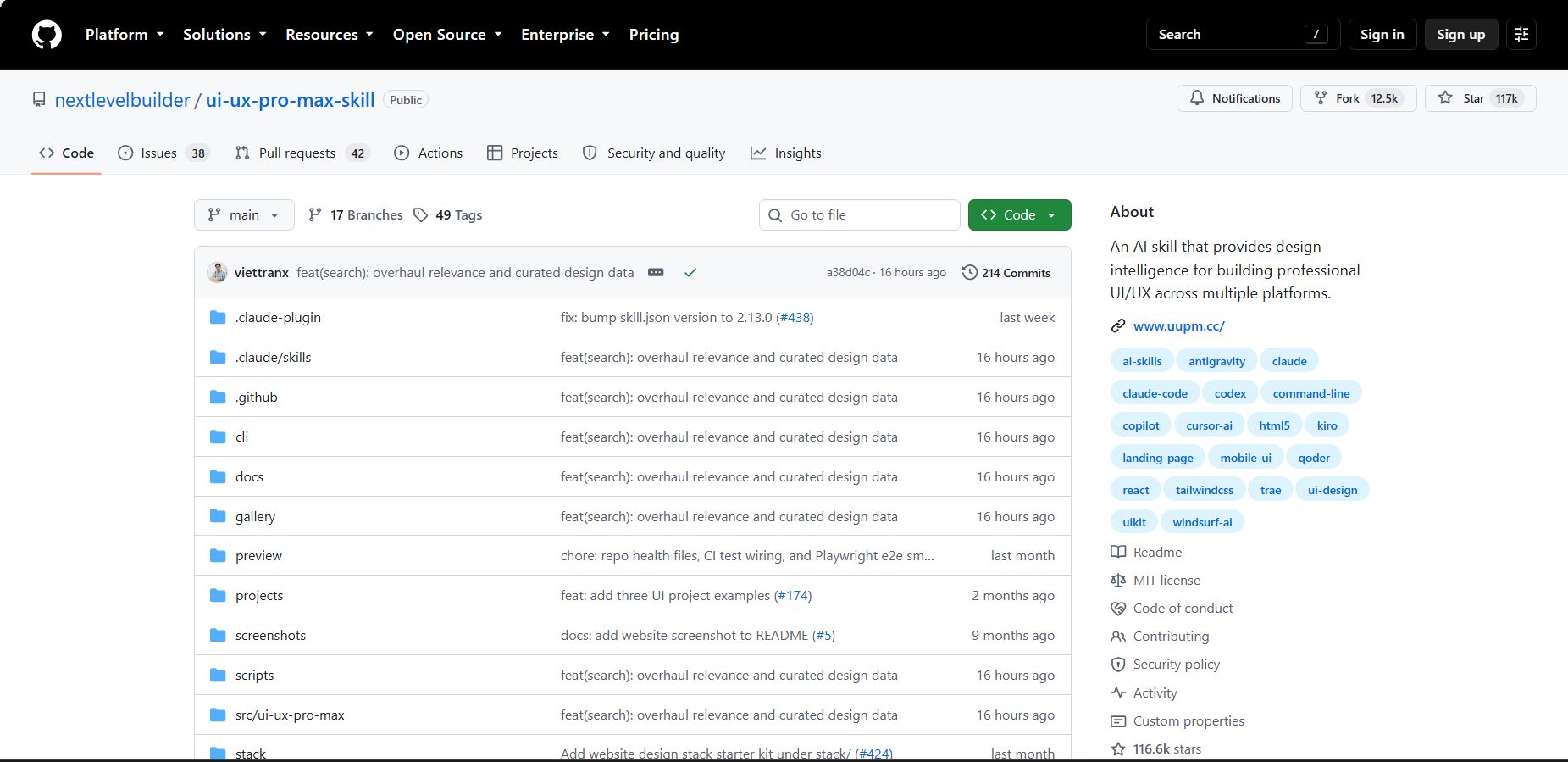Click the link icon beside www.uupm.cc
The width and height of the screenshot is (1568, 762).
click(1118, 326)
